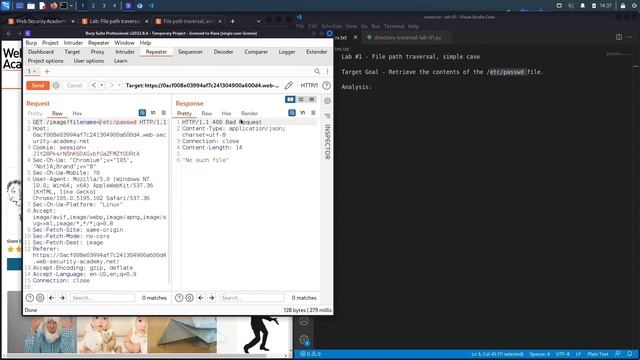Open VS Code Accounts icon
Viewport: 640px width, 360px height.
coord(304,321)
